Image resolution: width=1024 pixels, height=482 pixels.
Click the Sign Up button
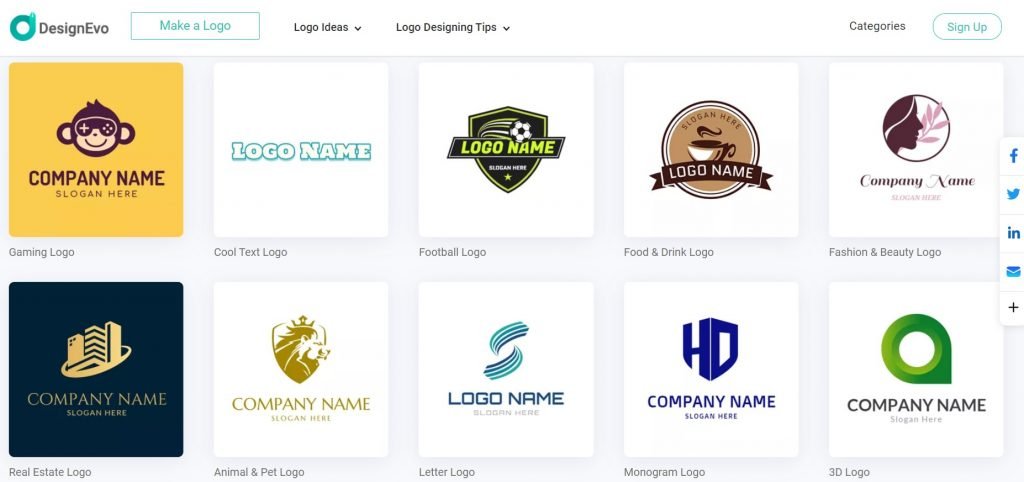(967, 27)
